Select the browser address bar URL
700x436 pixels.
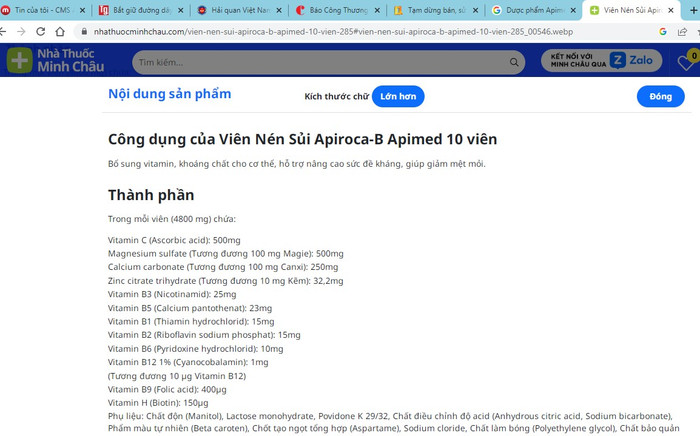coord(333,32)
